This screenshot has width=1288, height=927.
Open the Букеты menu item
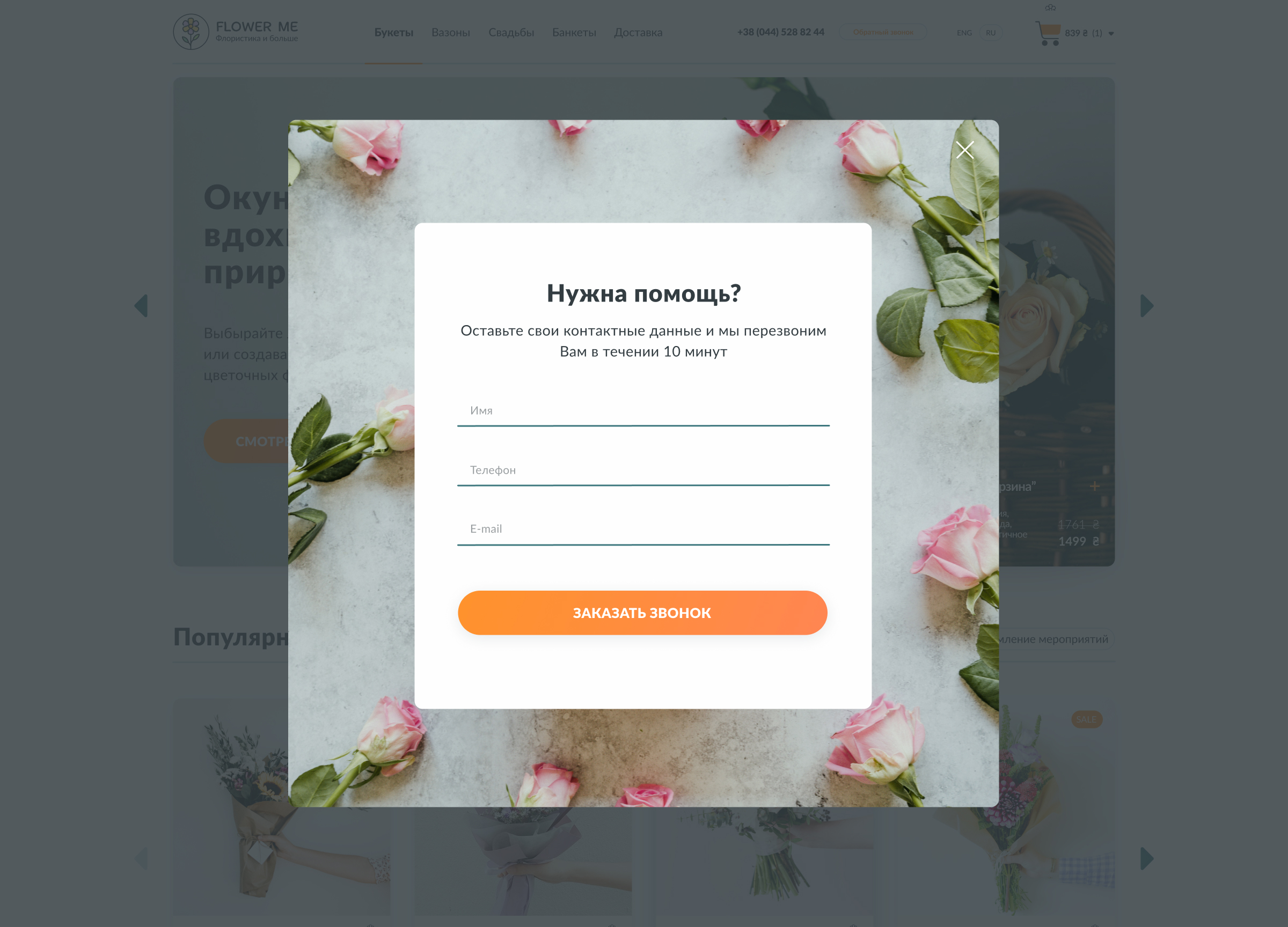click(393, 32)
